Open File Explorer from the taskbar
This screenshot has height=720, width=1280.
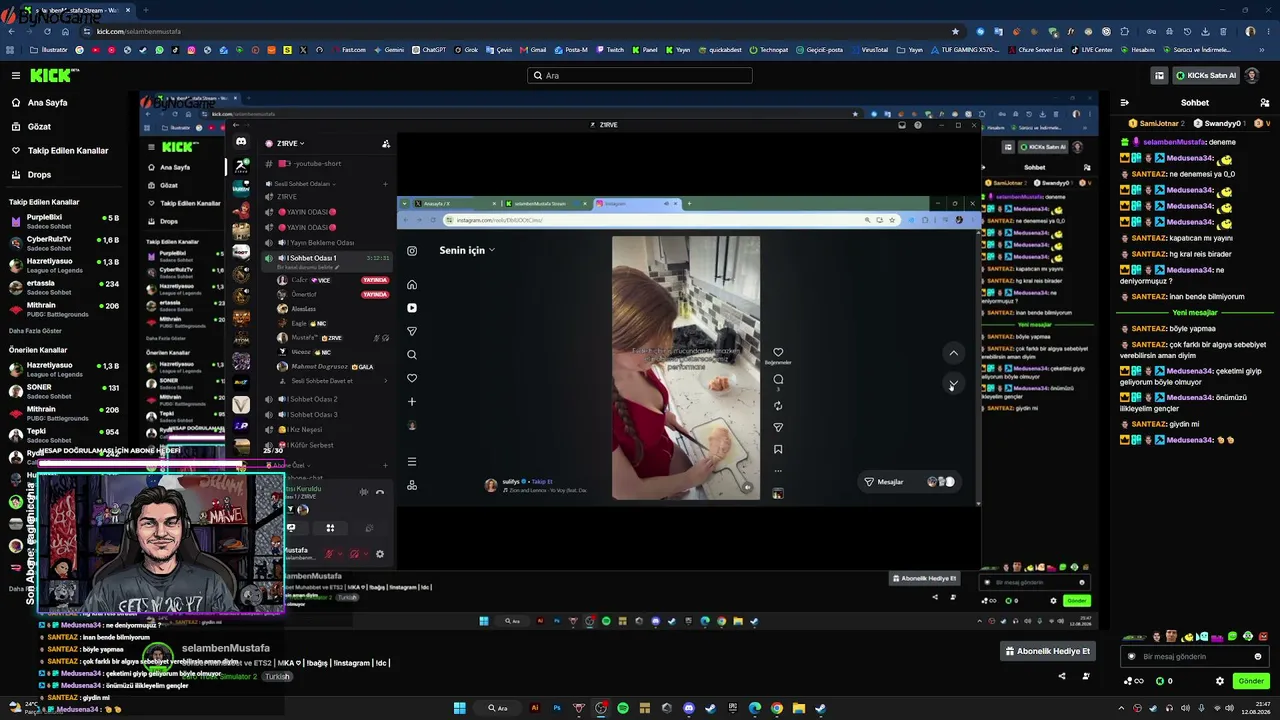(799, 708)
